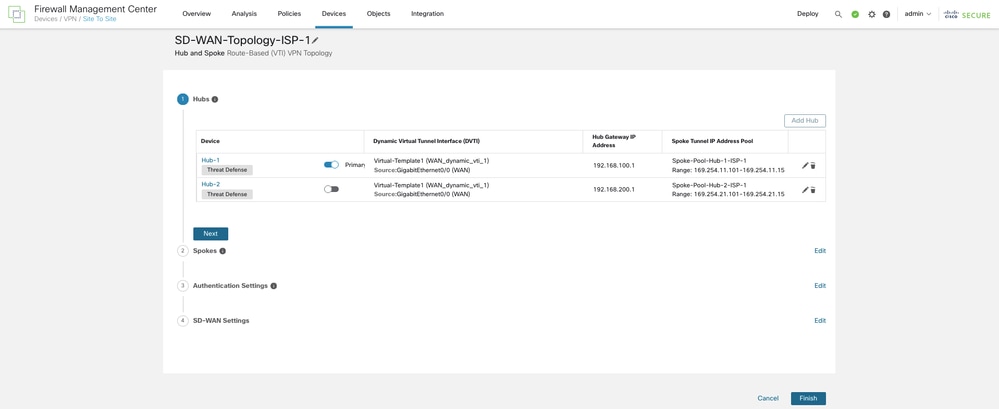Click the Site To Site breadcrumb link

tap(99, 19)
